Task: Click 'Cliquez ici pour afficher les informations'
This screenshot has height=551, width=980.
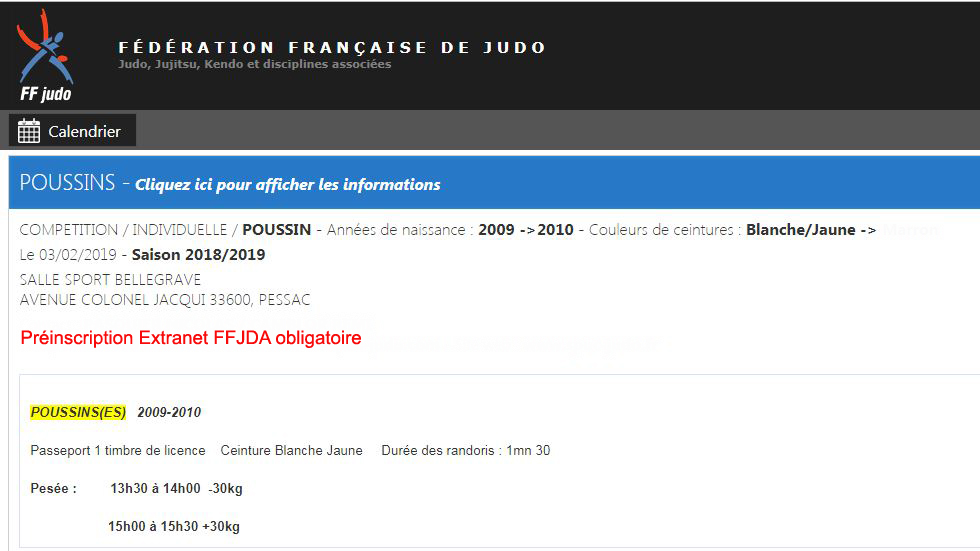Action: [x=287, y=185]
